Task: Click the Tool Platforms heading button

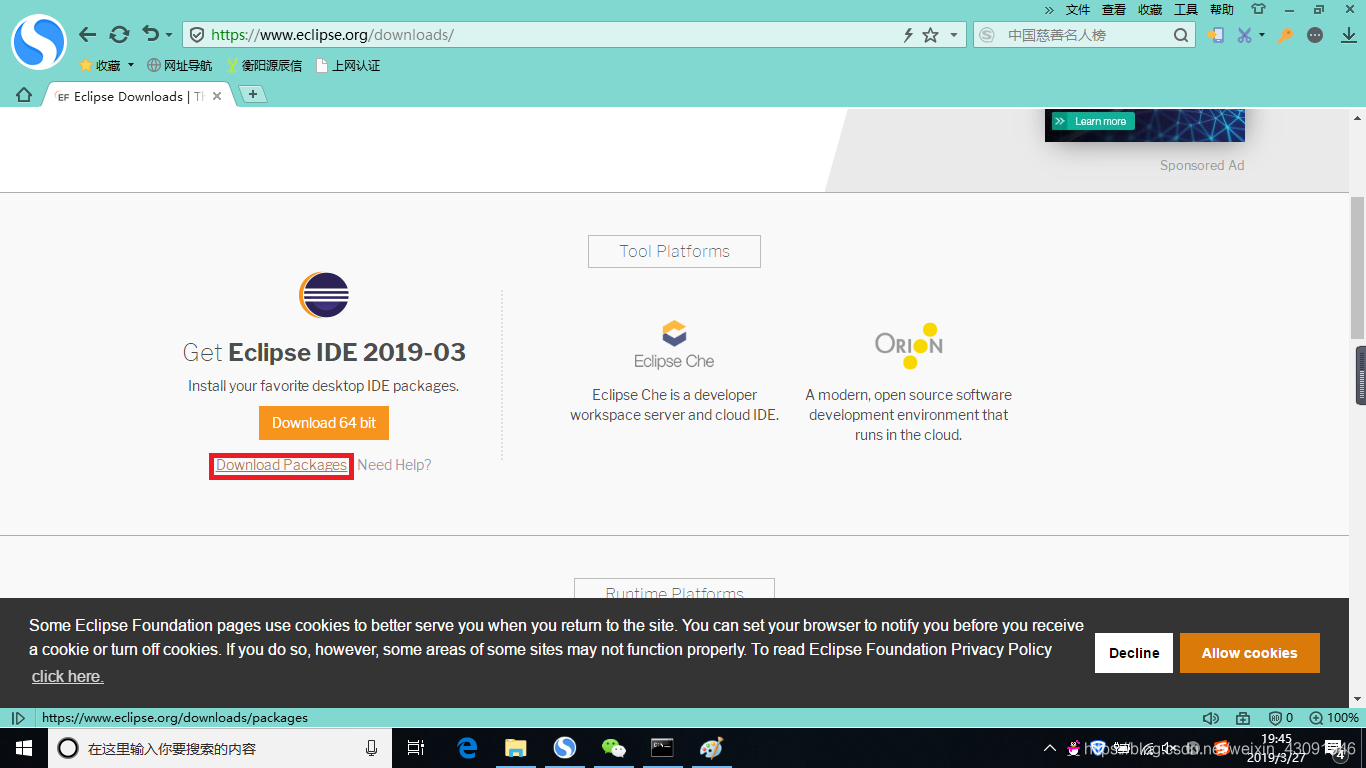Action: click(674, 251)
